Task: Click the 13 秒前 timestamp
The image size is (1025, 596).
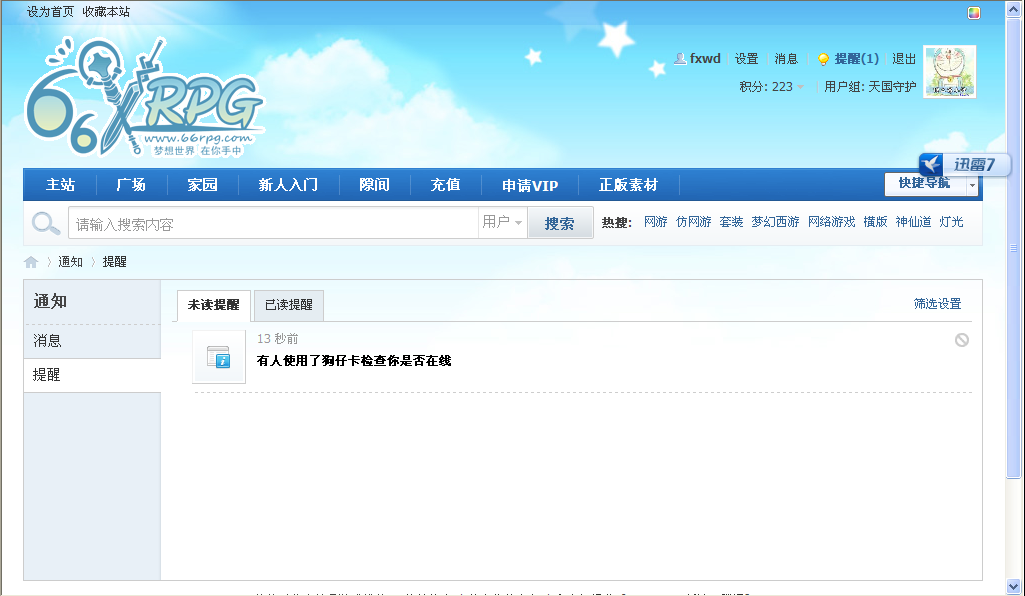Action: pos(278,339)
